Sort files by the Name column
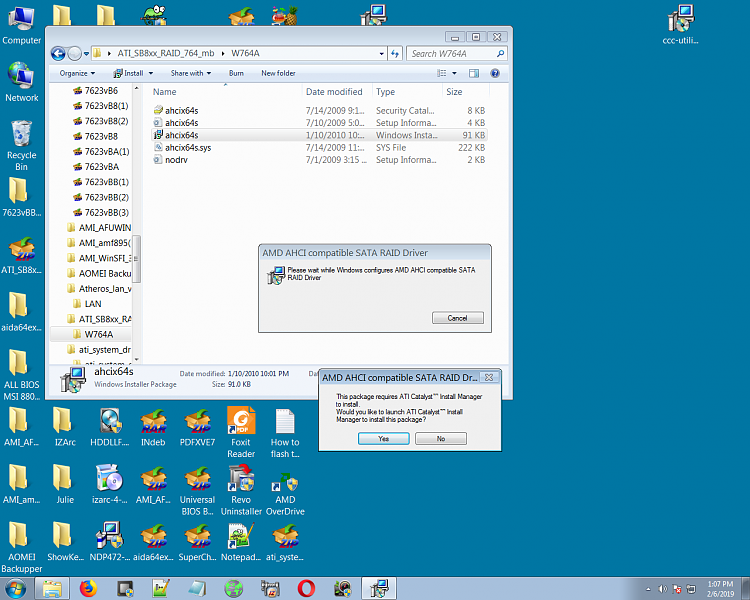This screenshot has height=600, width=750. pos(225,92)
